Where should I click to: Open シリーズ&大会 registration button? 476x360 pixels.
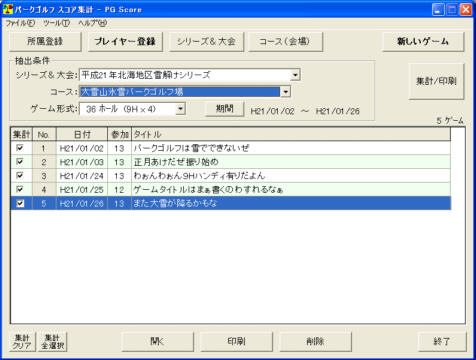206,41
